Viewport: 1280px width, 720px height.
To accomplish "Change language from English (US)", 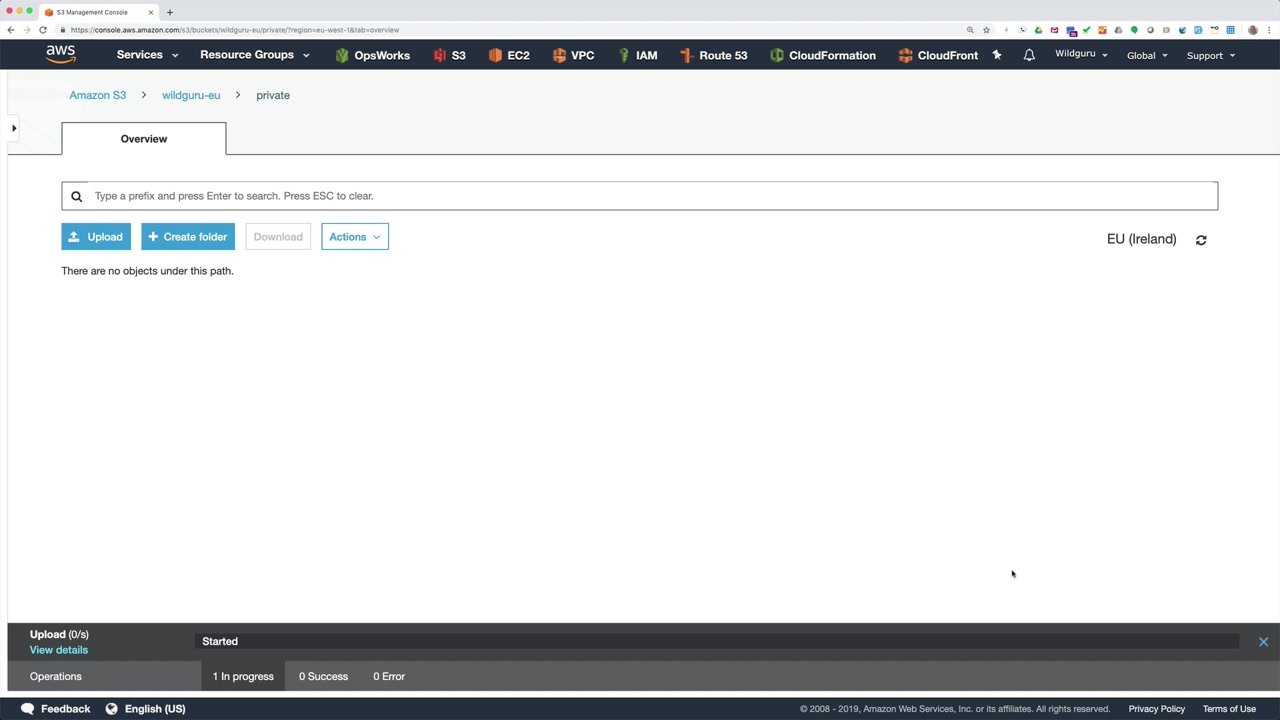I will pyautogui.click(x=146, y=709).
